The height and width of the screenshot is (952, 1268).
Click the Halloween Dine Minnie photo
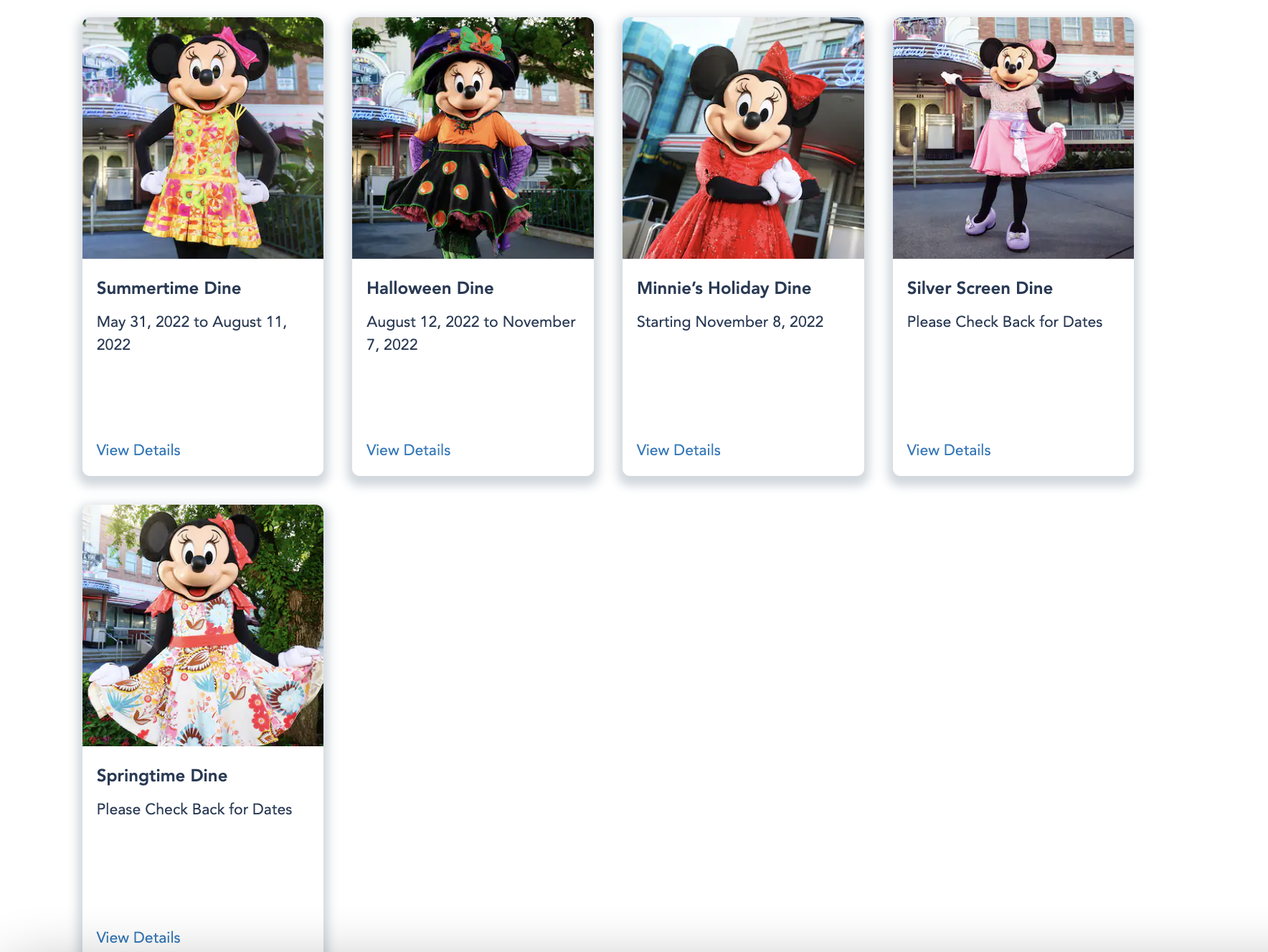[x=473, y=138]
